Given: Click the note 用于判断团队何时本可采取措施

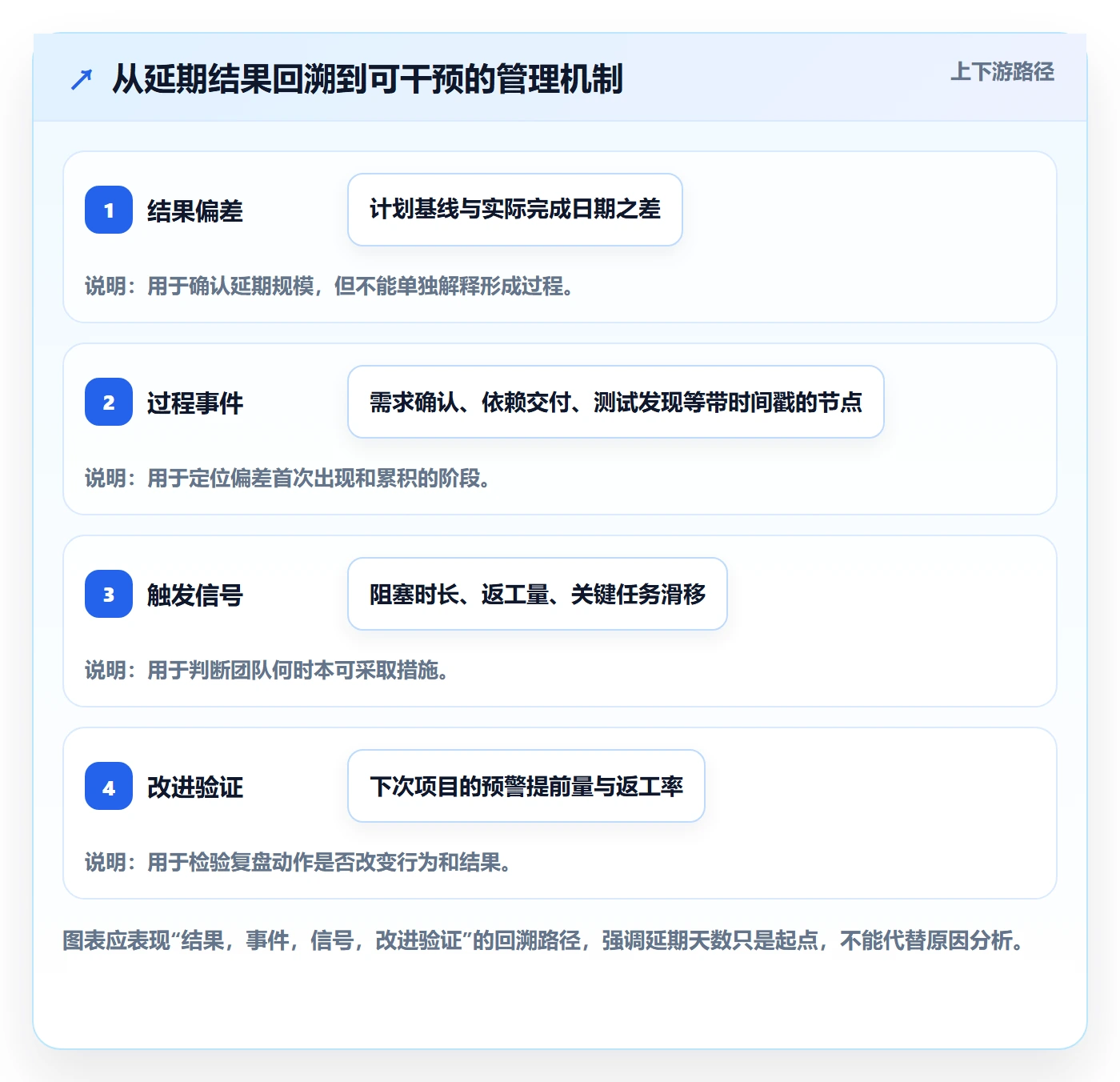Looking at the screenshot, I should click(267, 670).
